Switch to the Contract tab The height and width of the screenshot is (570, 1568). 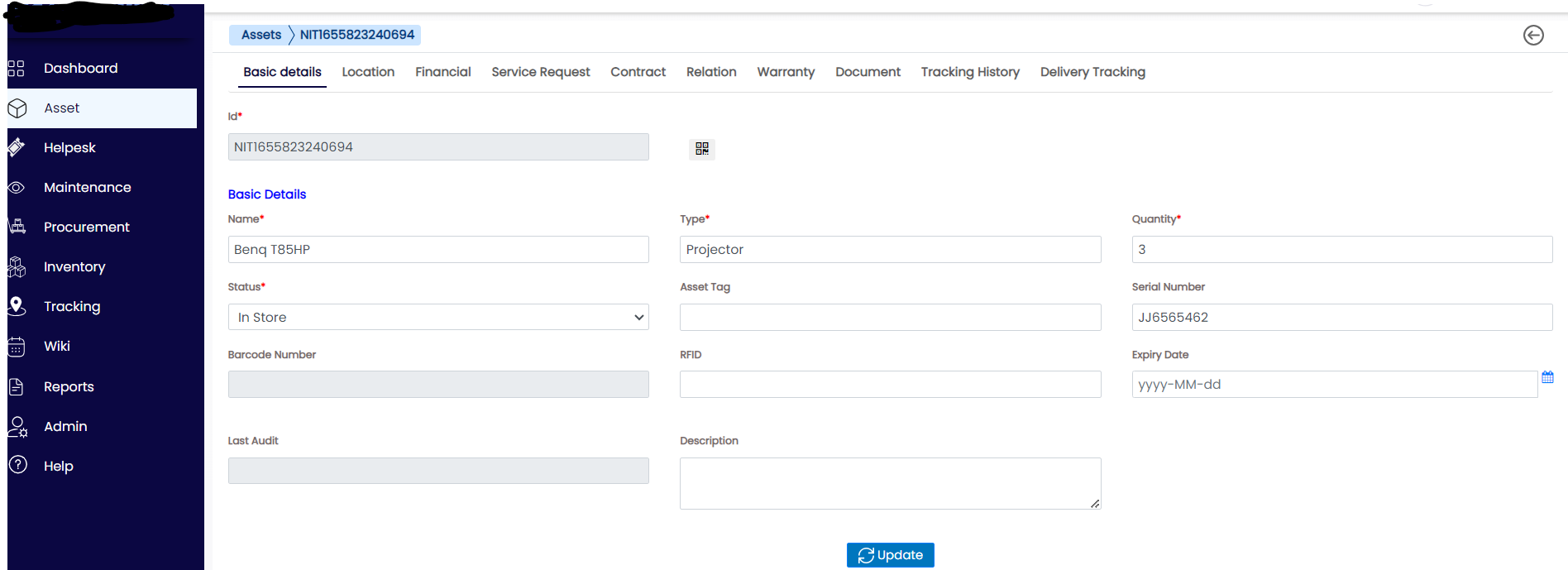pyautogui.click(x=638, y=72)
